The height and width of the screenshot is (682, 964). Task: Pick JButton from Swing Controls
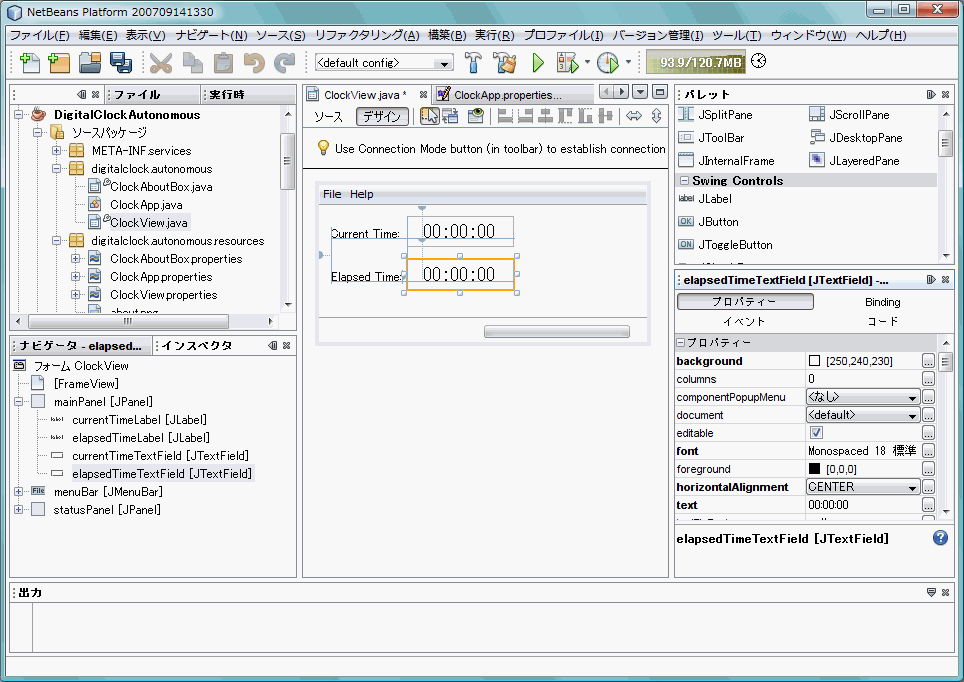click(x=708, y=221)
